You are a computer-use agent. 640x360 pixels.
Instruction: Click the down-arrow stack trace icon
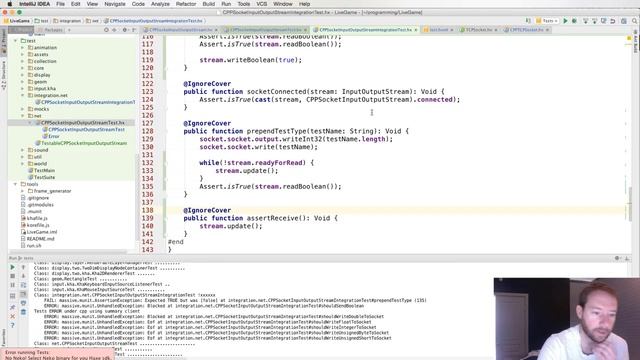point(23,276)
